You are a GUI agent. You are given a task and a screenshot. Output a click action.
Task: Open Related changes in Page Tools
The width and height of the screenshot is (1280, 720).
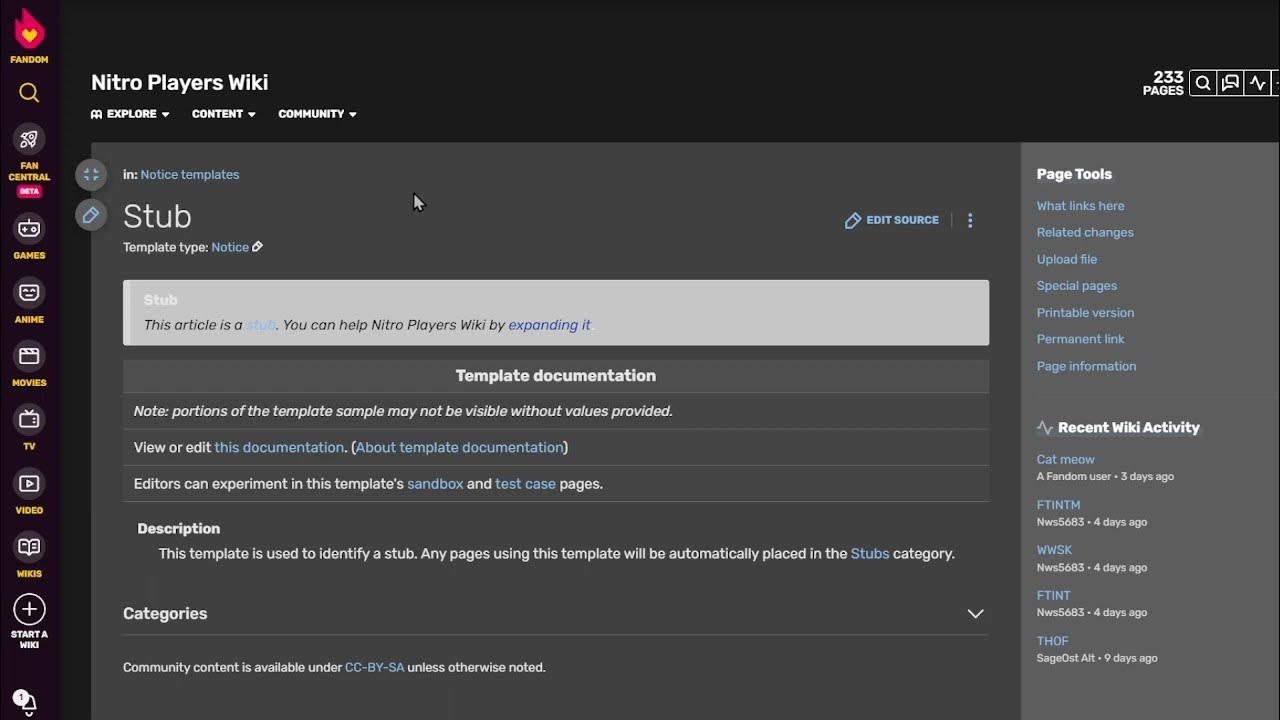(x=1085, y=233)
